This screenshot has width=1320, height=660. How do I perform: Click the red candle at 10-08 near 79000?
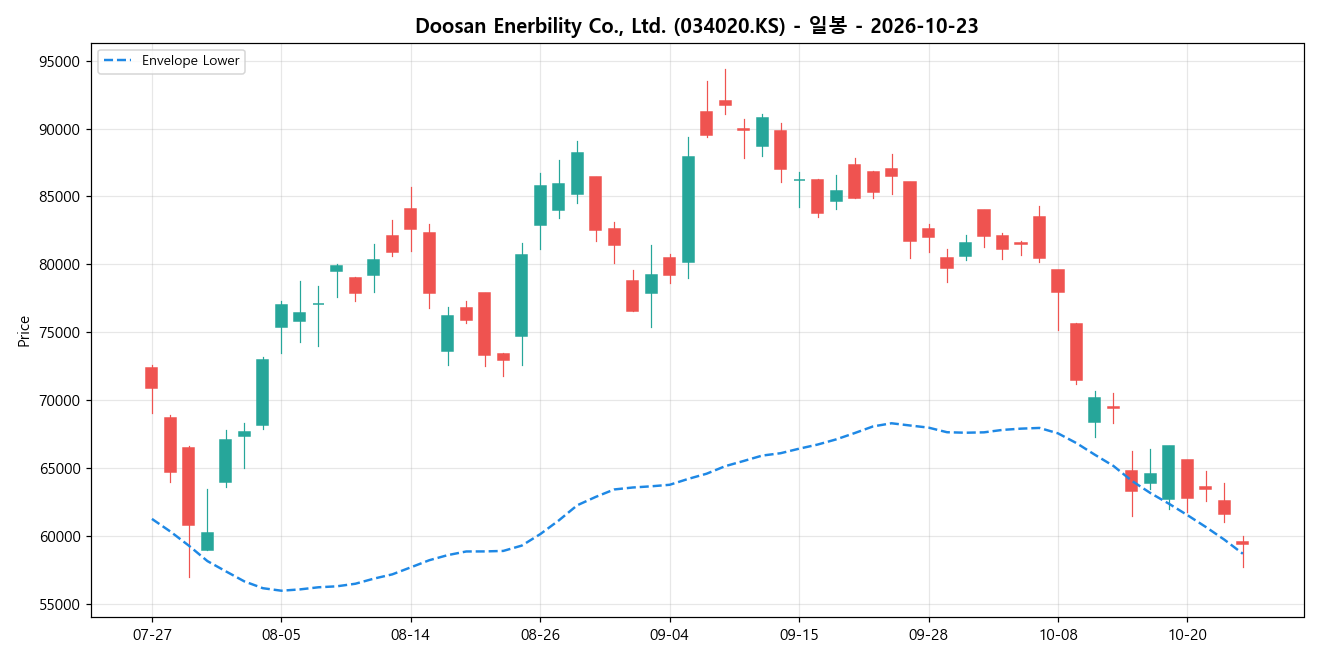point(1058,281)
